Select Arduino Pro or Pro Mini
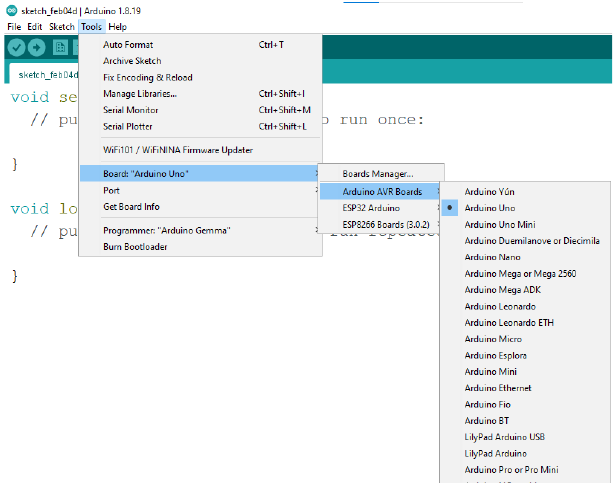Screen dimensions: 614x485 point(526,470)
